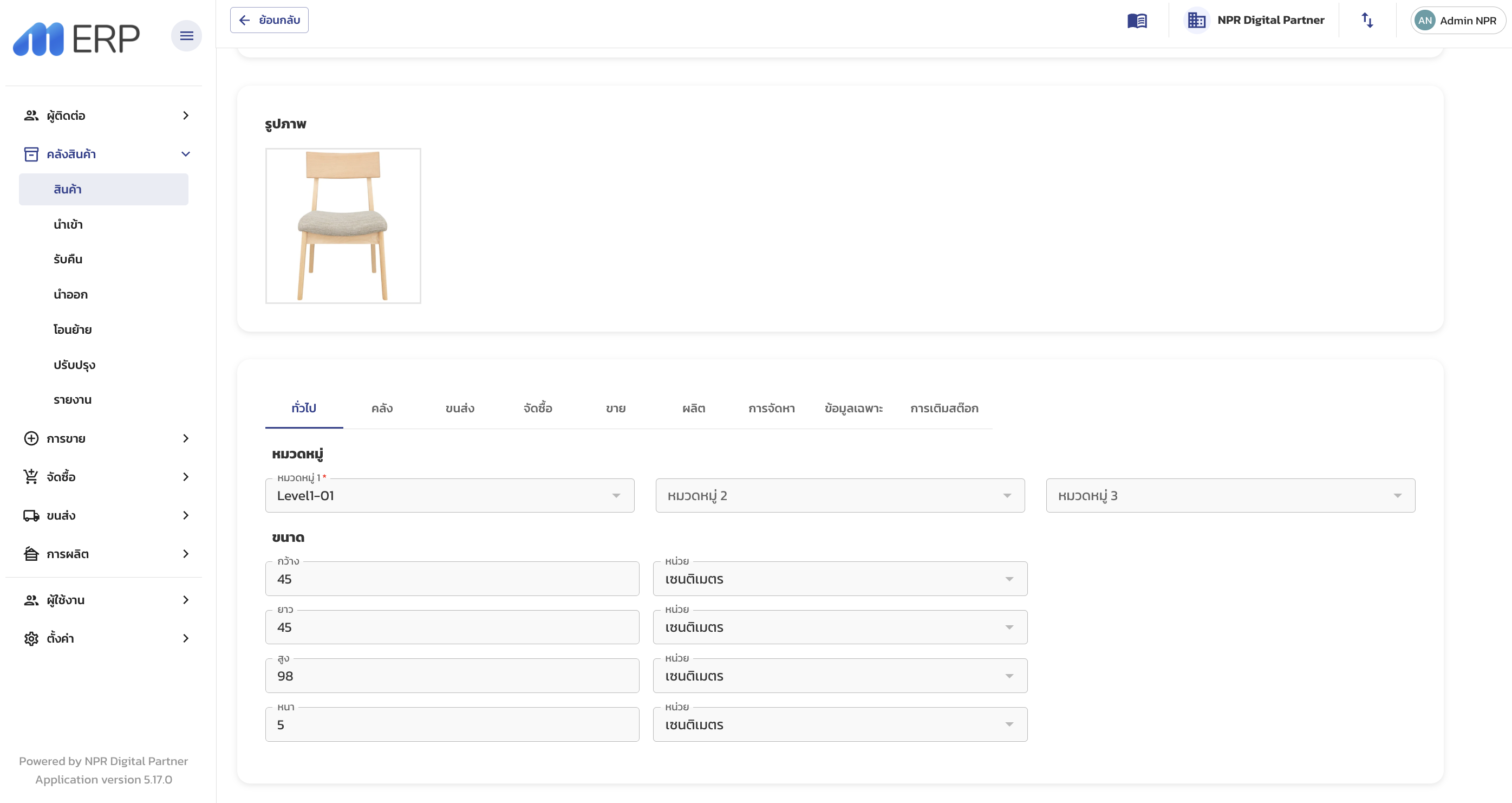Click the การผลิต factory icon in sidebar
Image resolution: width=1512 pixels, height=803 pixels.
tap(31, 553)
